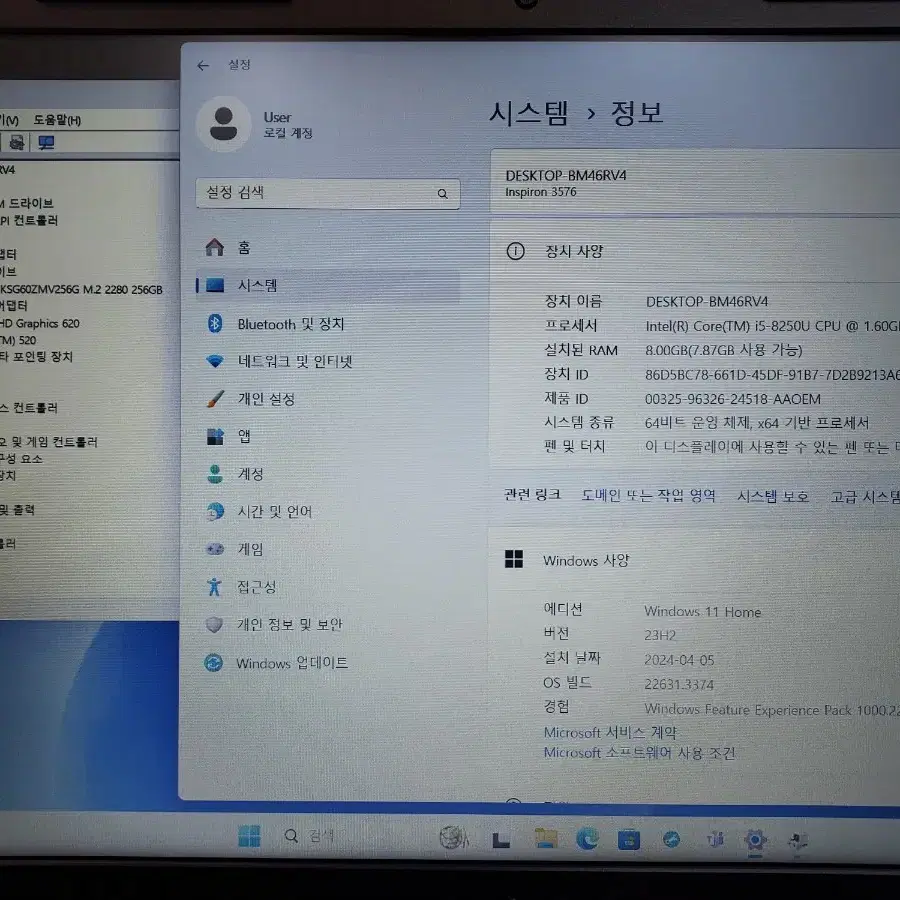Select 게임 컨트롤러 category in Device Manager

tap(49, 442)
